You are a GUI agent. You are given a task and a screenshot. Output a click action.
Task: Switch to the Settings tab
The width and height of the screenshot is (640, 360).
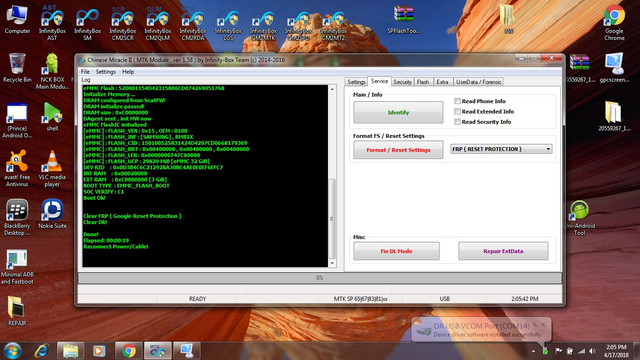[356, 82]
